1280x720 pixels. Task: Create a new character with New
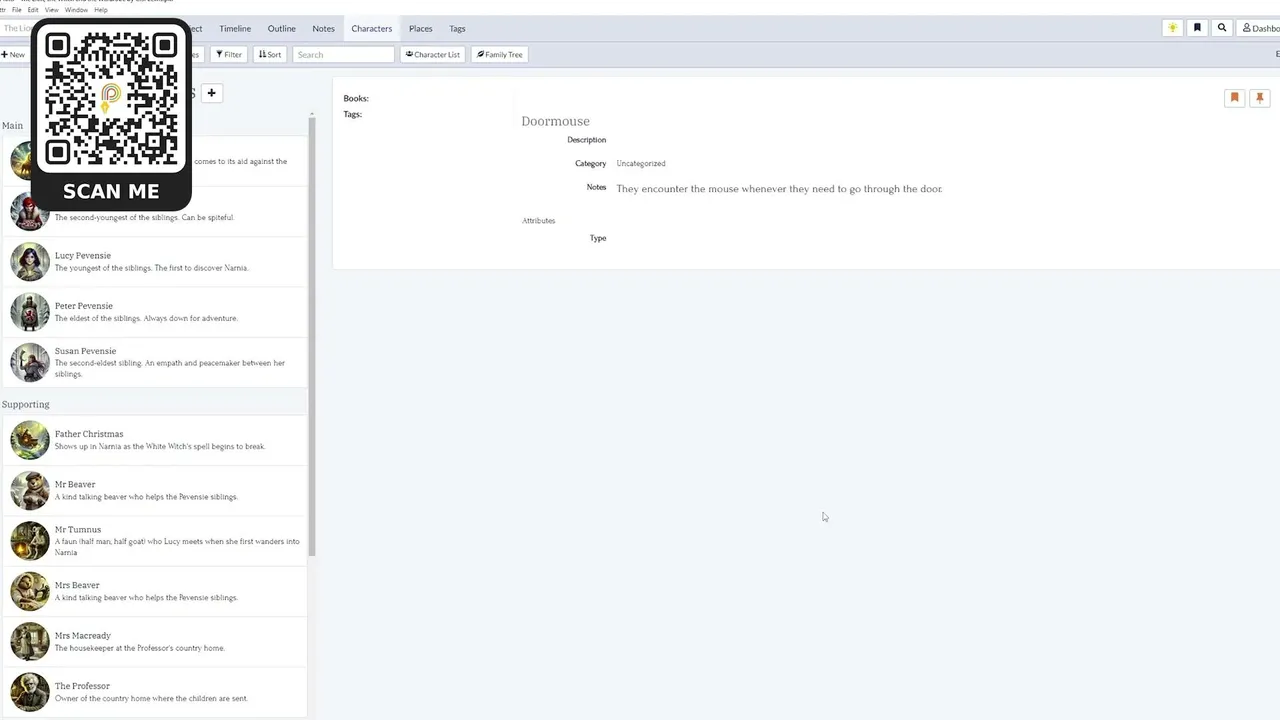pos(13,55)
